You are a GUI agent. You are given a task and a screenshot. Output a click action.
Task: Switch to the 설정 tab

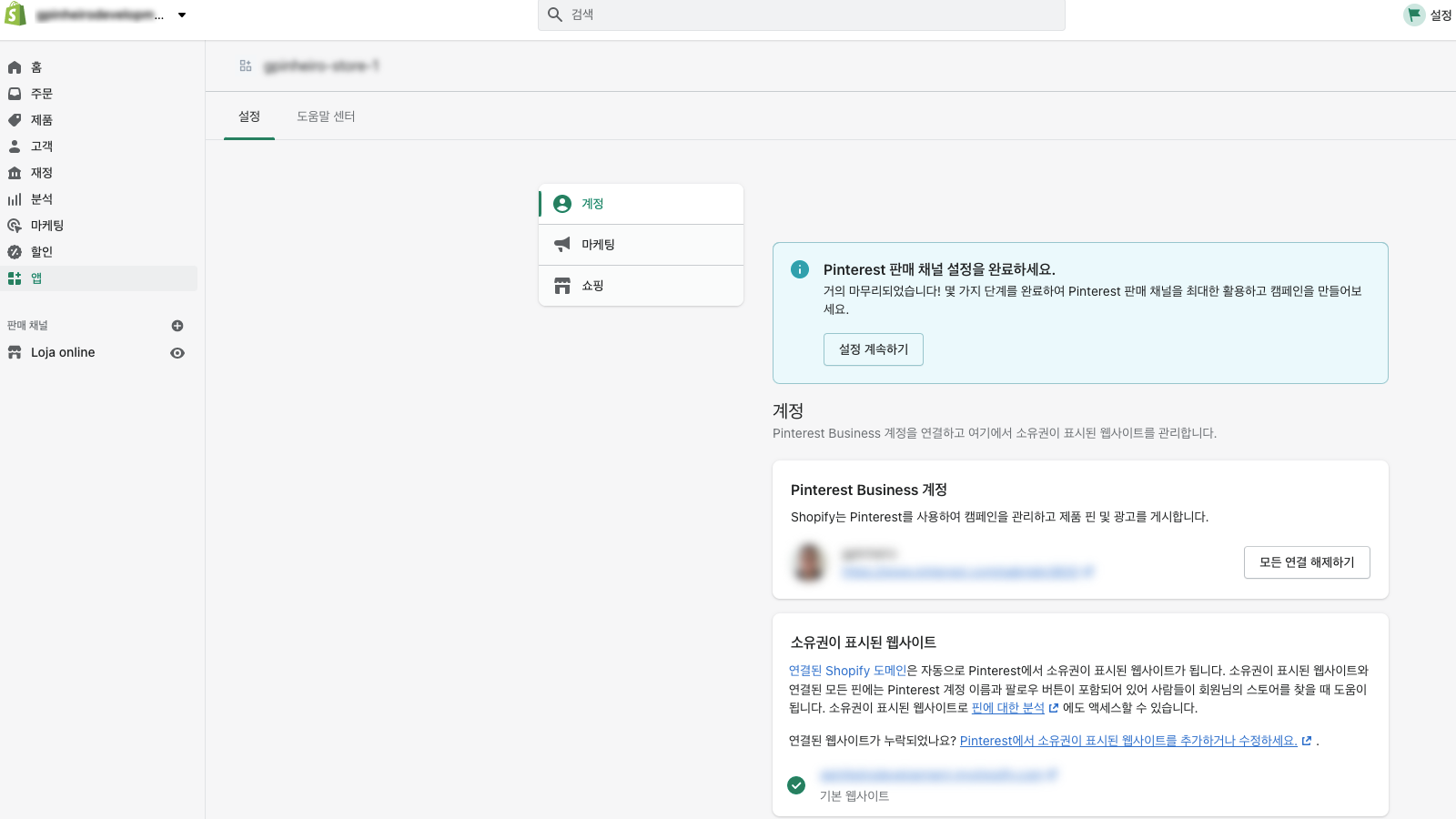(x=249, y=116)
